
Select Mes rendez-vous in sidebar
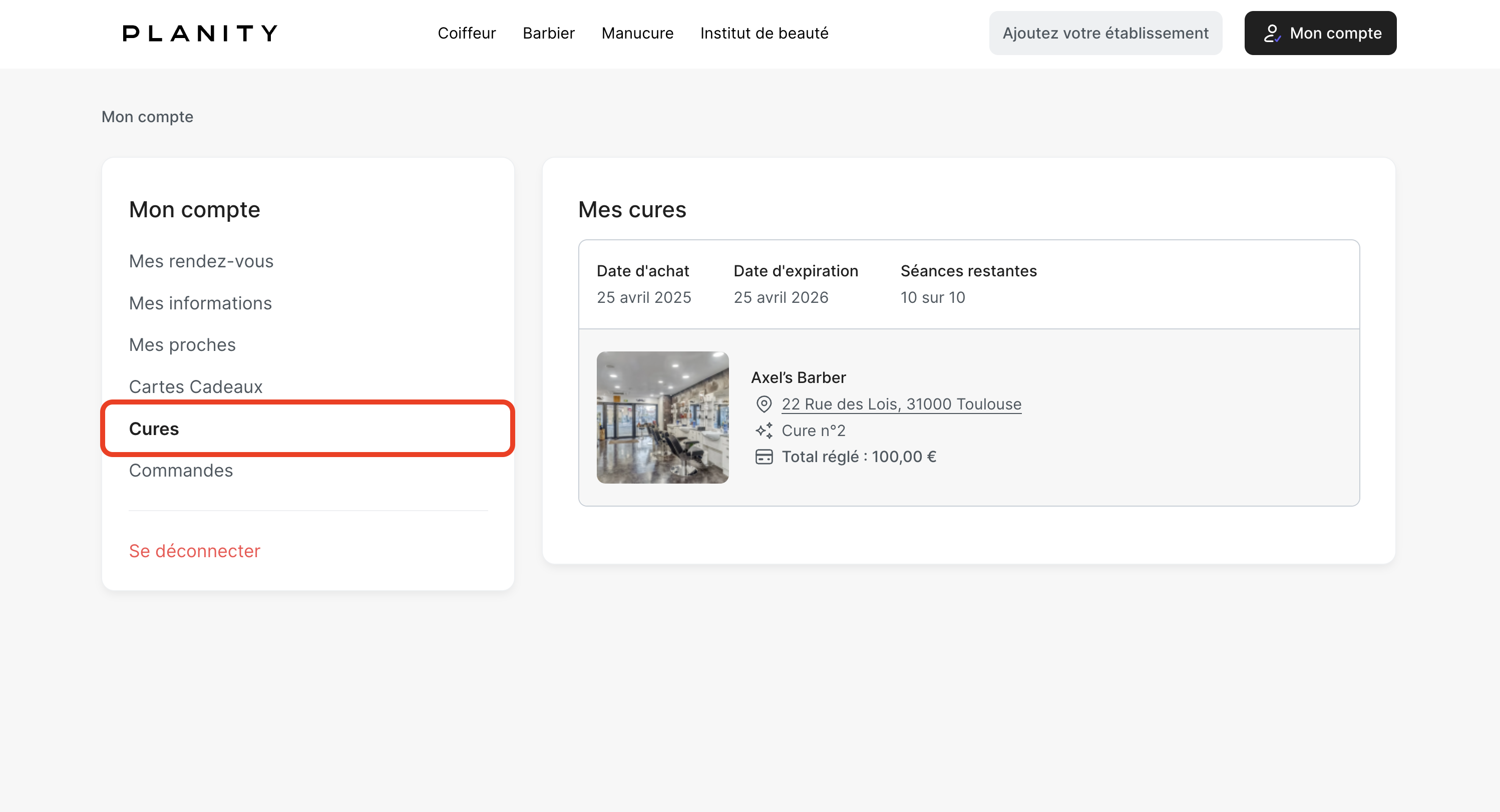tap(201, 261)
